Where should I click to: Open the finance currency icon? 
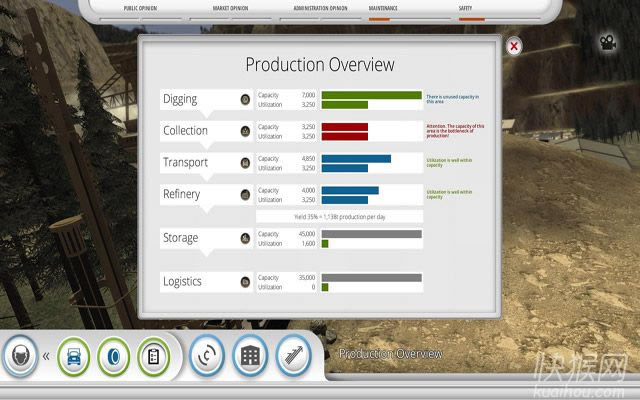pos(207,356)
